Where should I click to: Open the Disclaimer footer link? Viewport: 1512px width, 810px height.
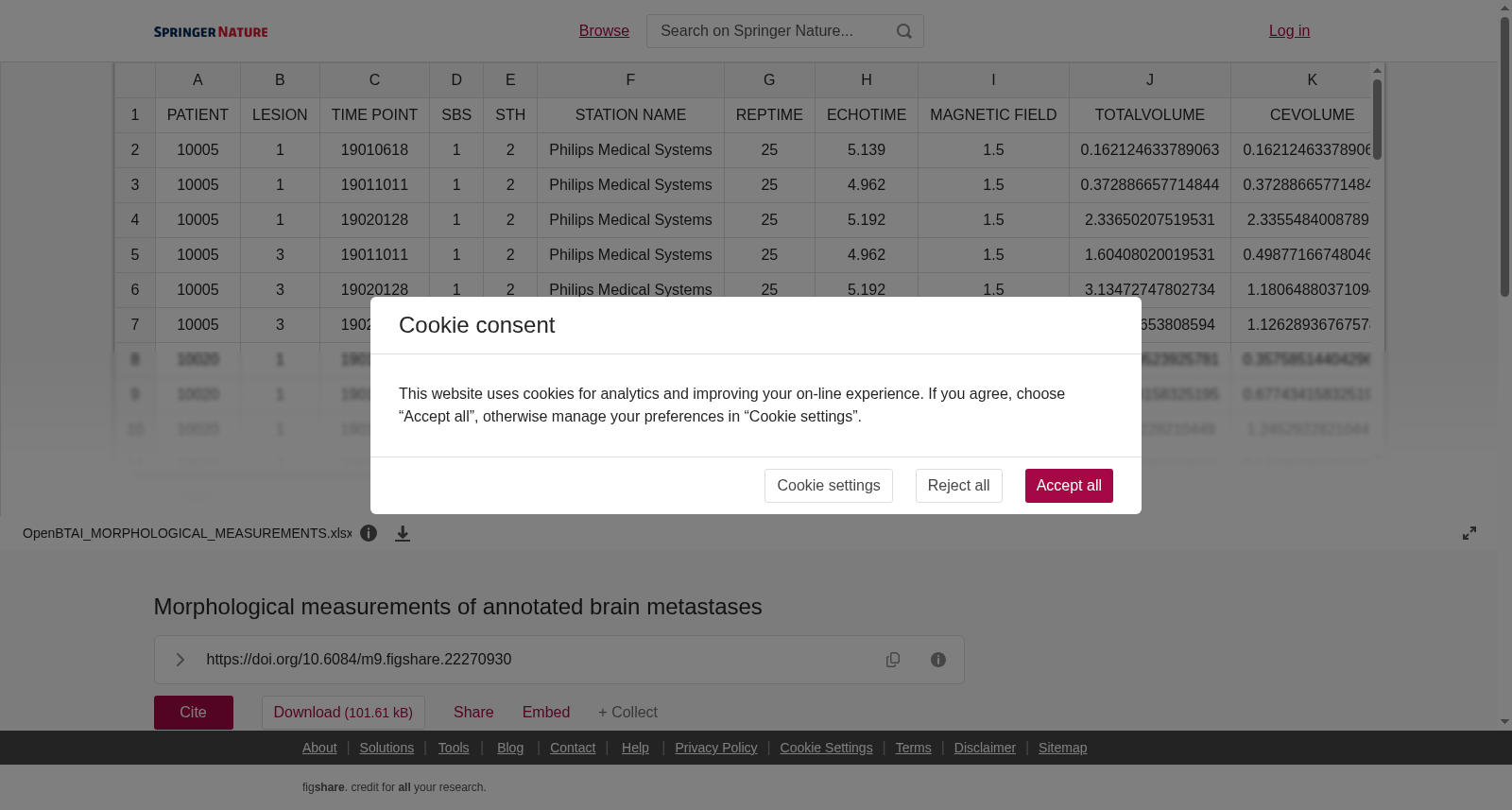click(985, 748)
